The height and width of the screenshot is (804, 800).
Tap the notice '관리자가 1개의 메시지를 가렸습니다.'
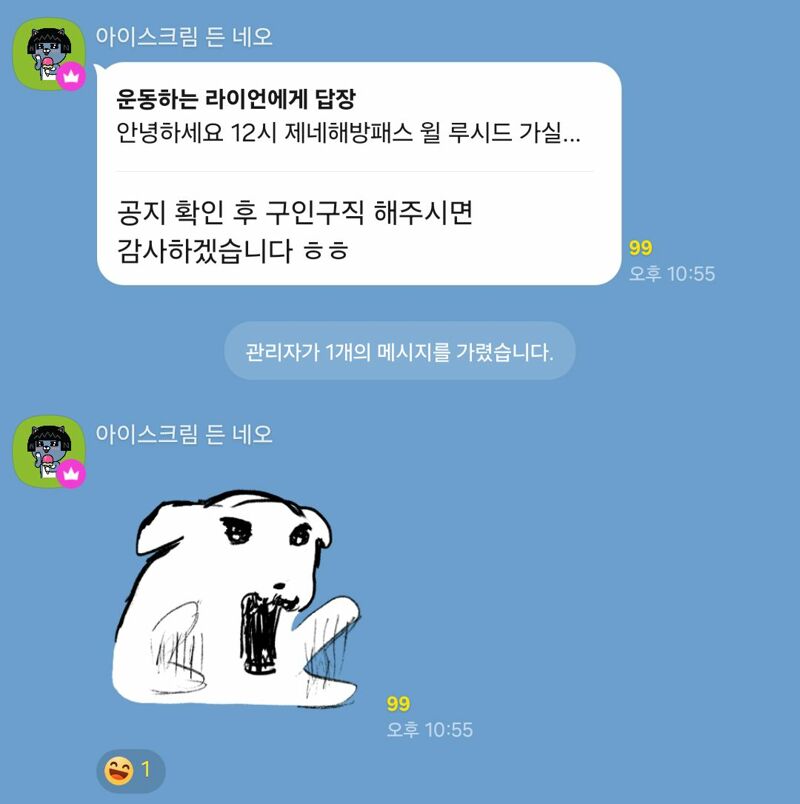(400, 351)
